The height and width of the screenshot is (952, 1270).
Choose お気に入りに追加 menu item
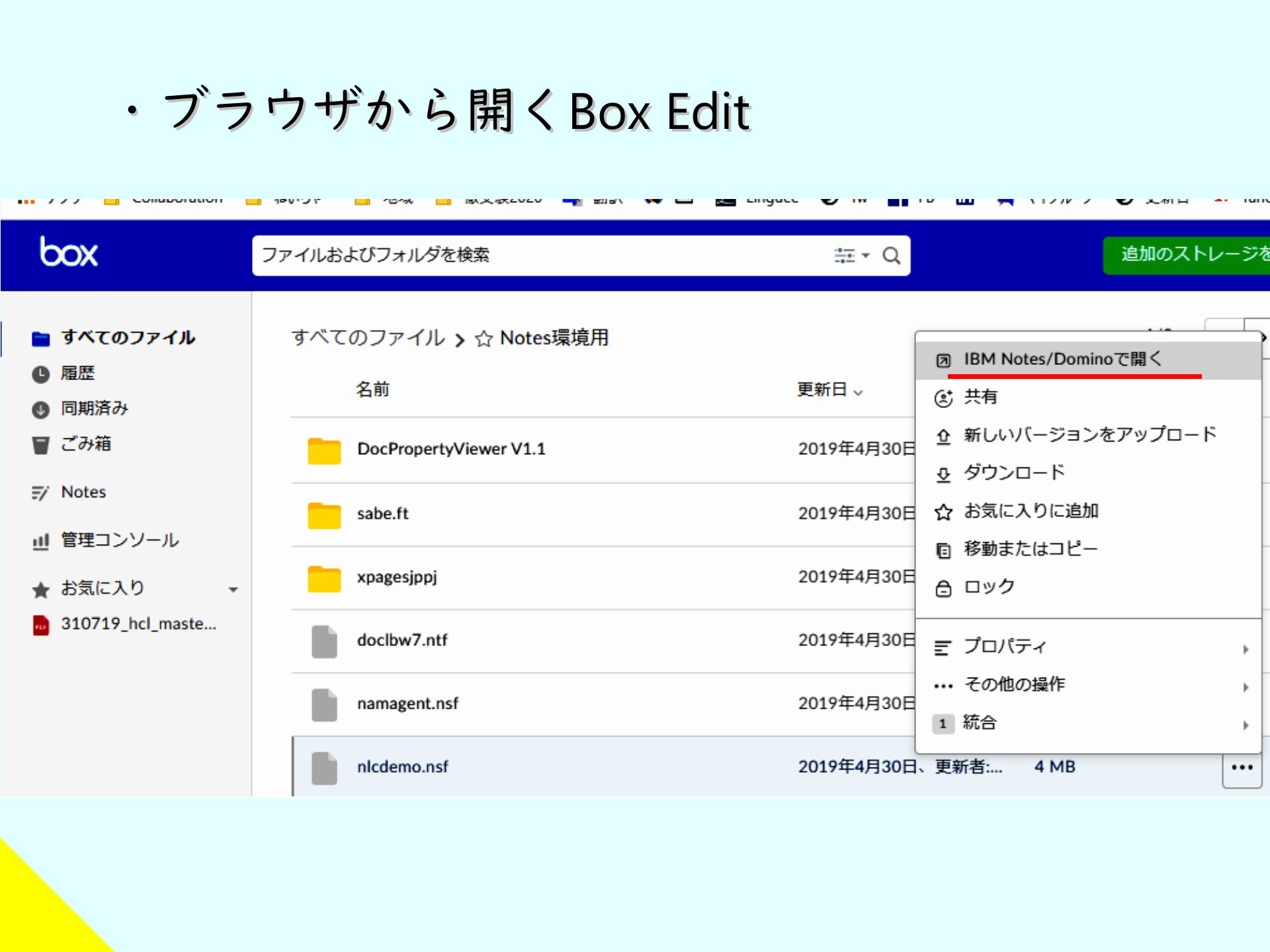[1088, 511]
